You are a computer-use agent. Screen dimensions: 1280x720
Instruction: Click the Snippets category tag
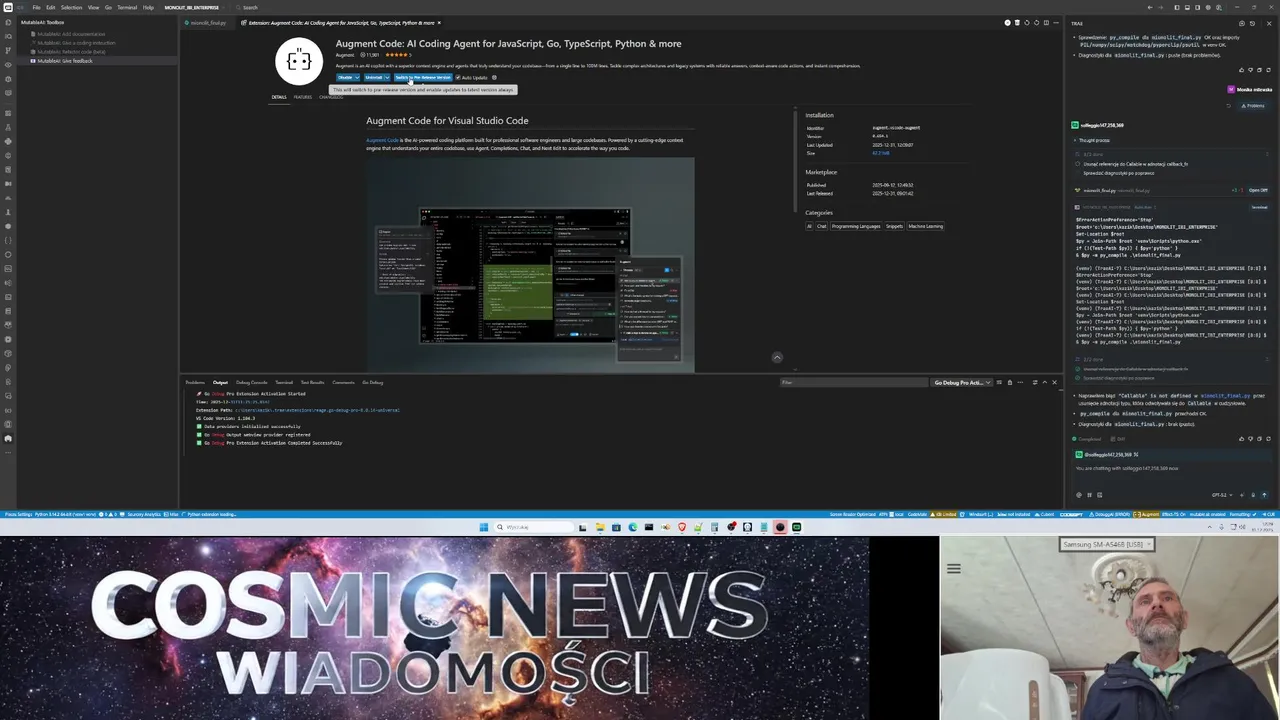point(894,226)
